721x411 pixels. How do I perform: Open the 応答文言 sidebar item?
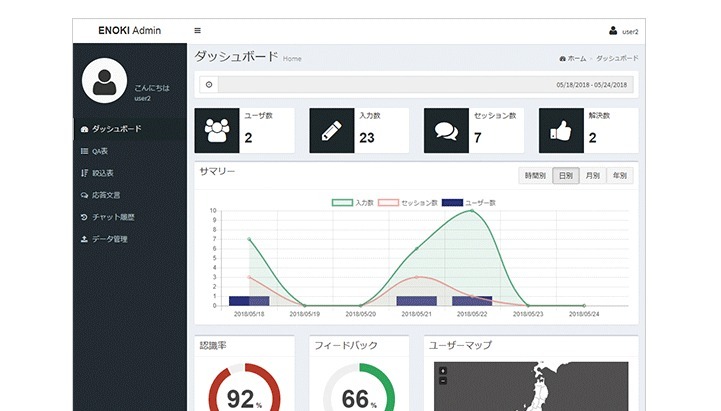point(130,195)
